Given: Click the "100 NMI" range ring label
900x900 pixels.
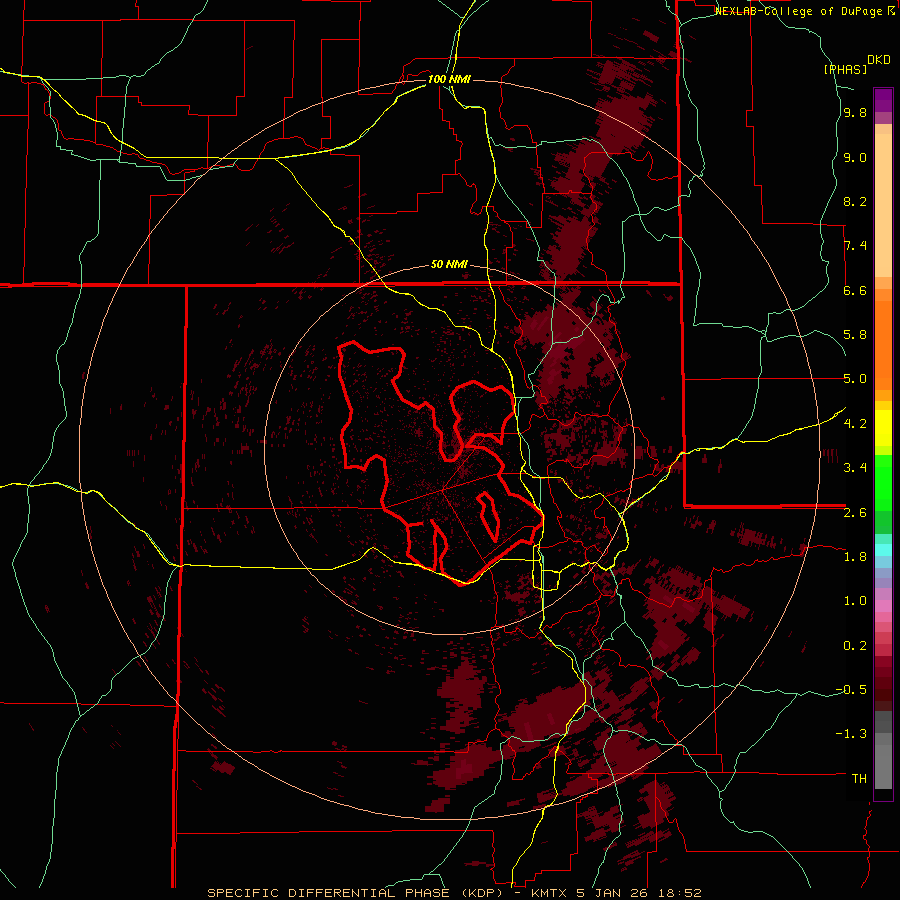Looking at the screenshot, I should (449, 79).
